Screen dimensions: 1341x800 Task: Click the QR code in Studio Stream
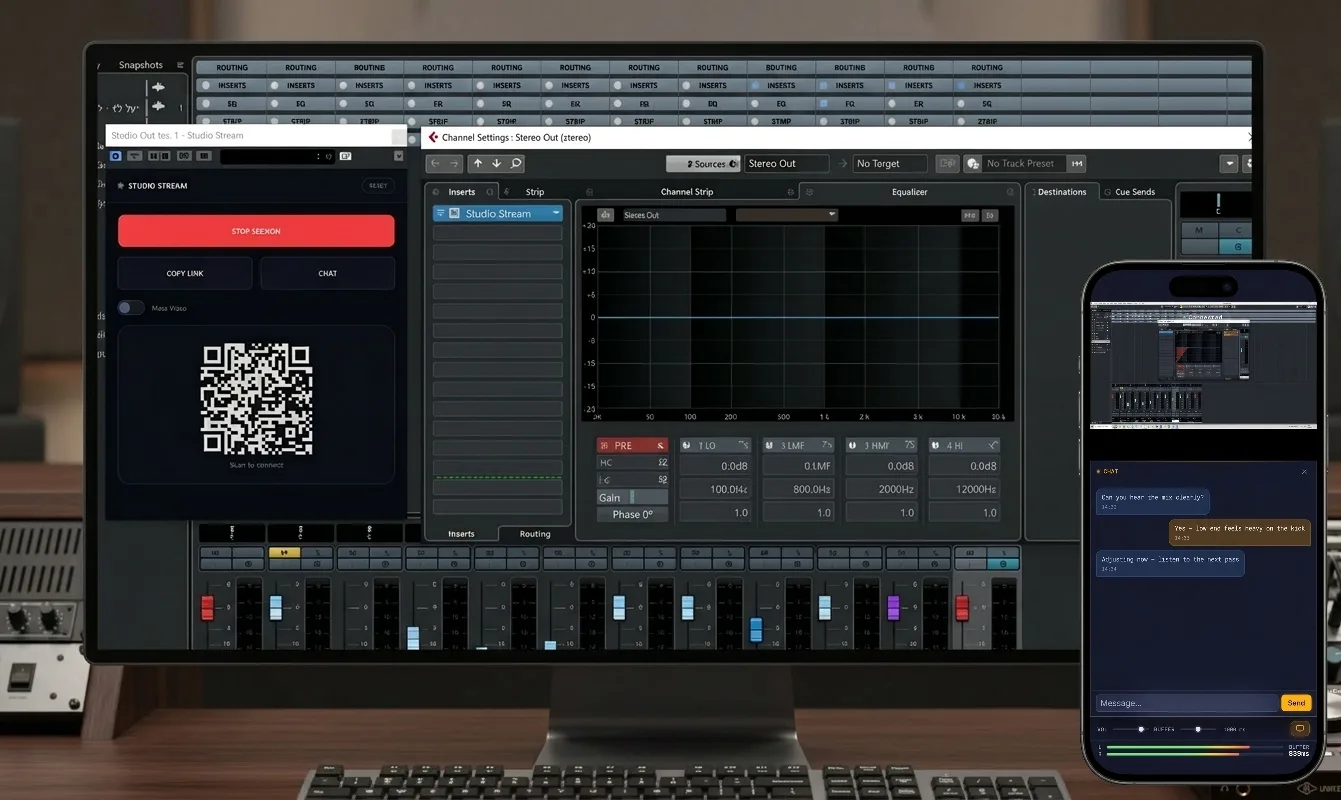257,398
